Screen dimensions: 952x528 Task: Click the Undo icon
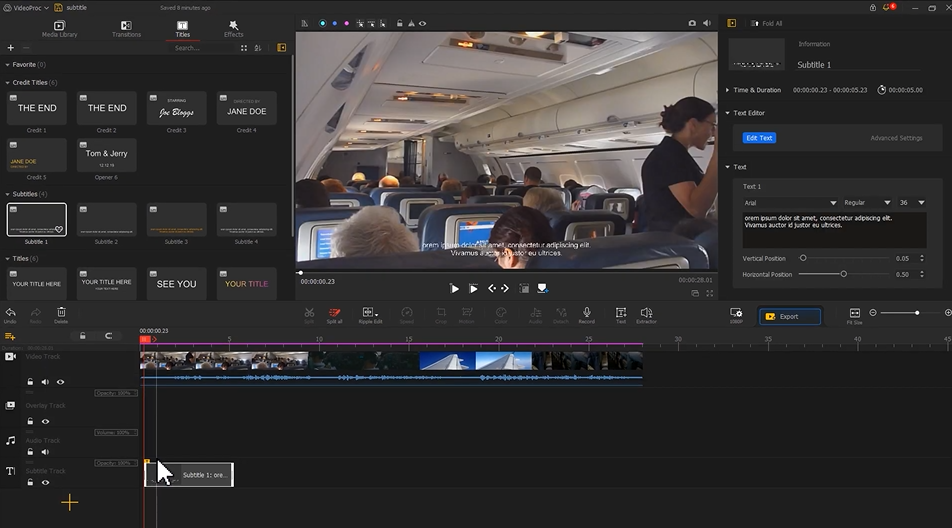click(10, 313)
